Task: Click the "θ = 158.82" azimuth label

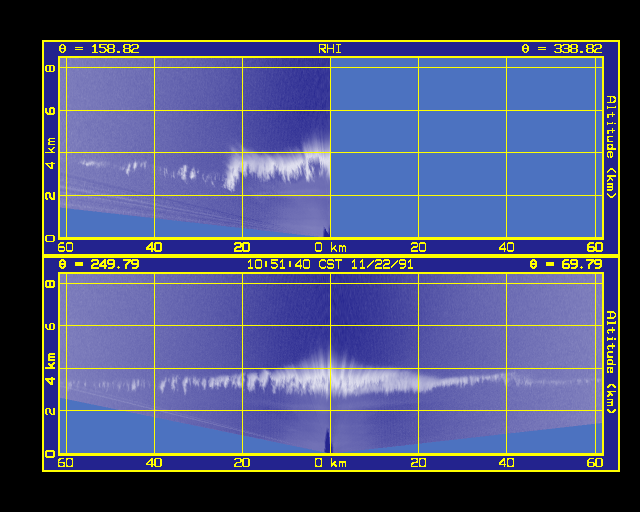Action: coord(99,49)
